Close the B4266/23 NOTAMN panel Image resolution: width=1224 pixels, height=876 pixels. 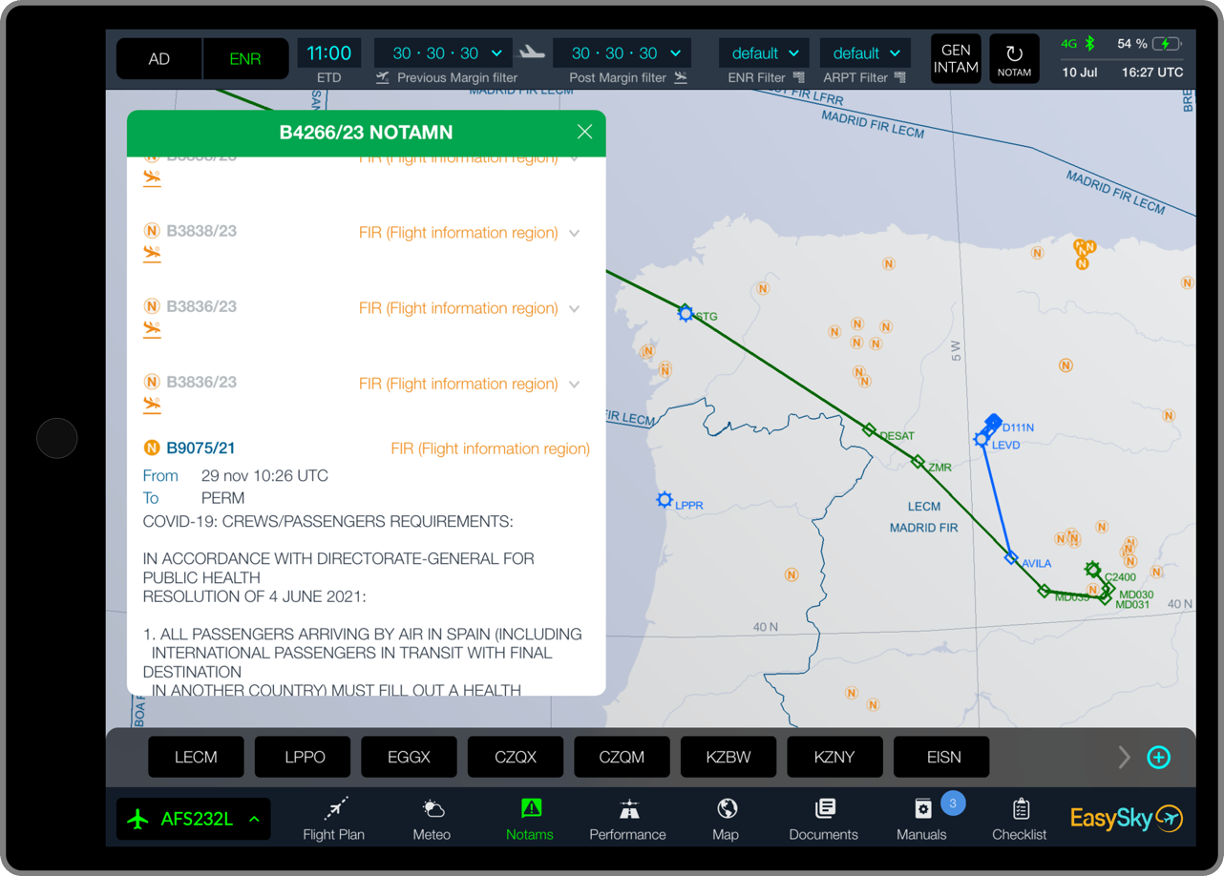(585, 132)
